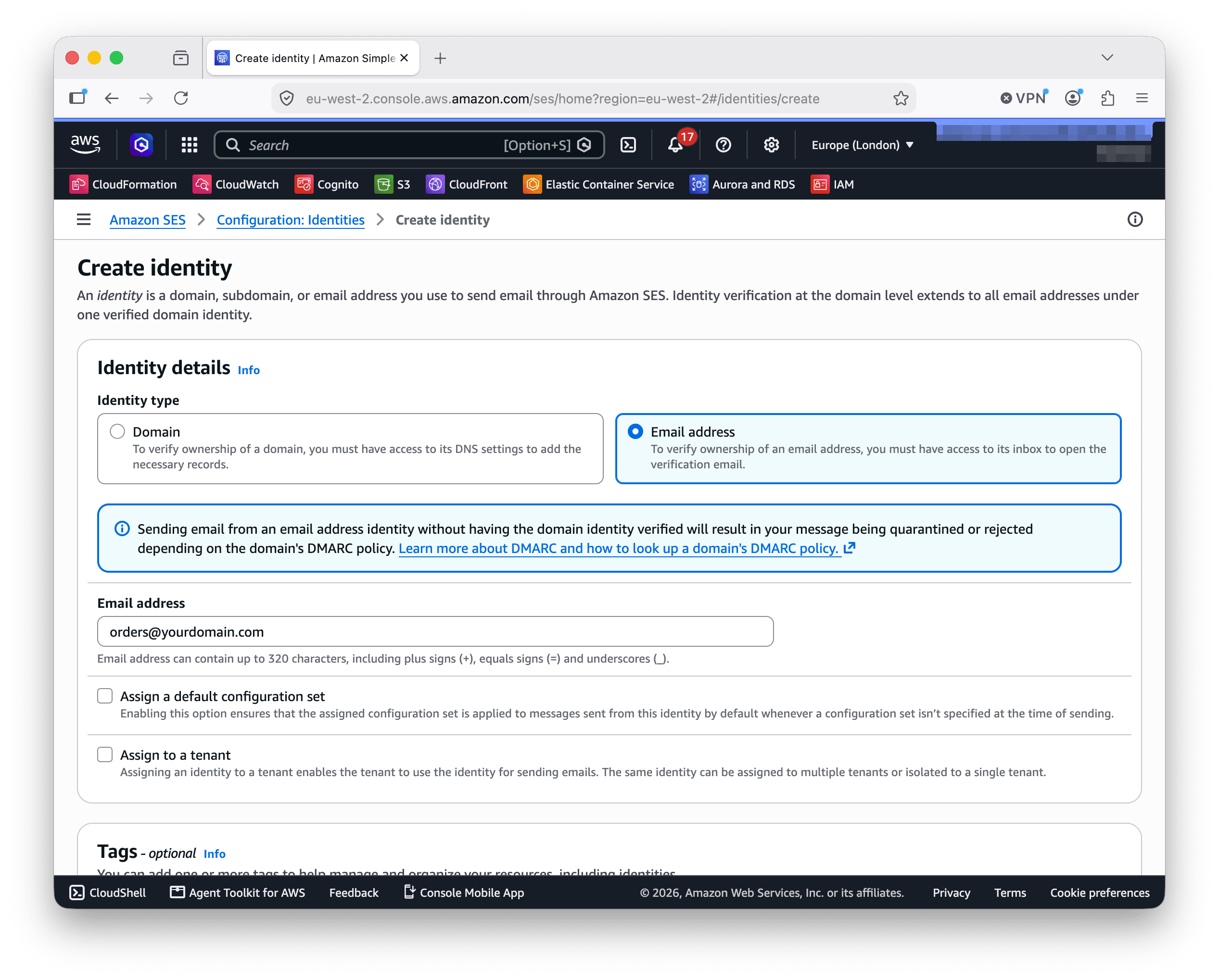This screenshot has width=1219, height=980.
Task: Open the Aurora and RDS shortcut
Action: (742, 184)
